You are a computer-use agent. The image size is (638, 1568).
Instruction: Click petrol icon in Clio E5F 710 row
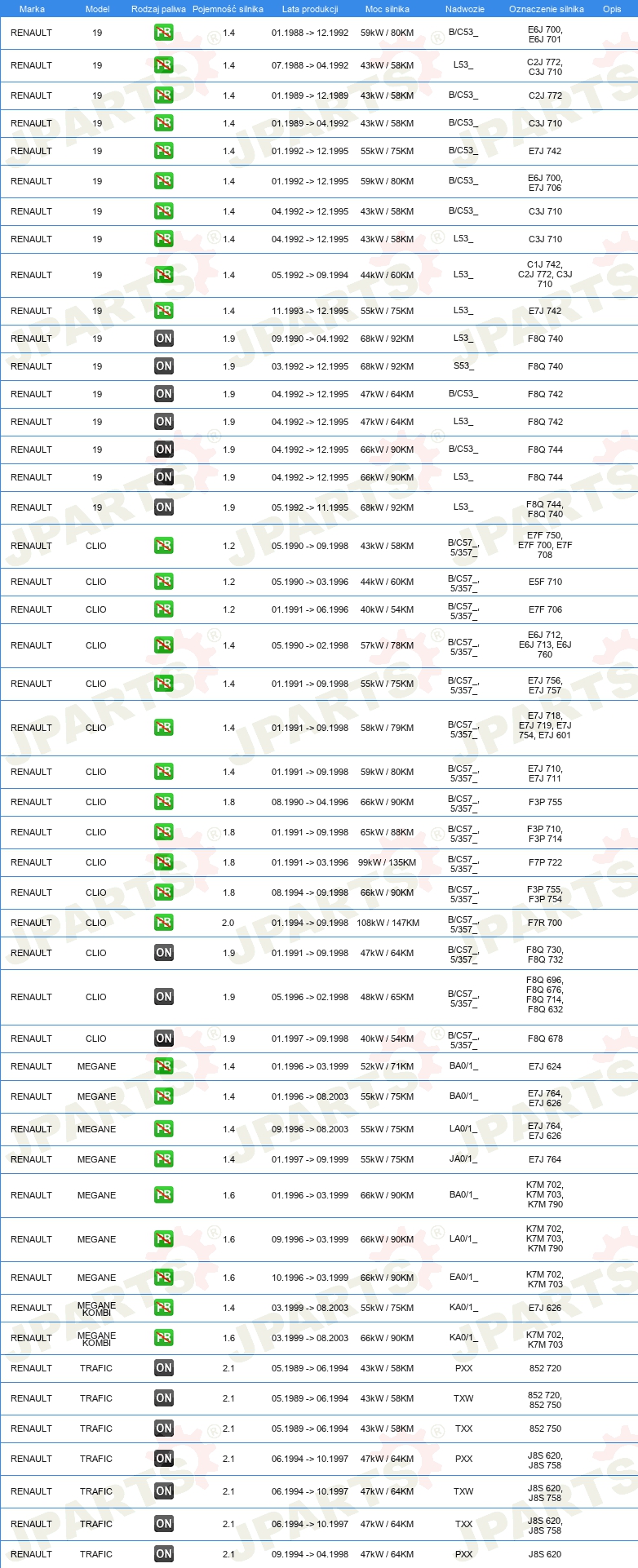coord(164,582)
